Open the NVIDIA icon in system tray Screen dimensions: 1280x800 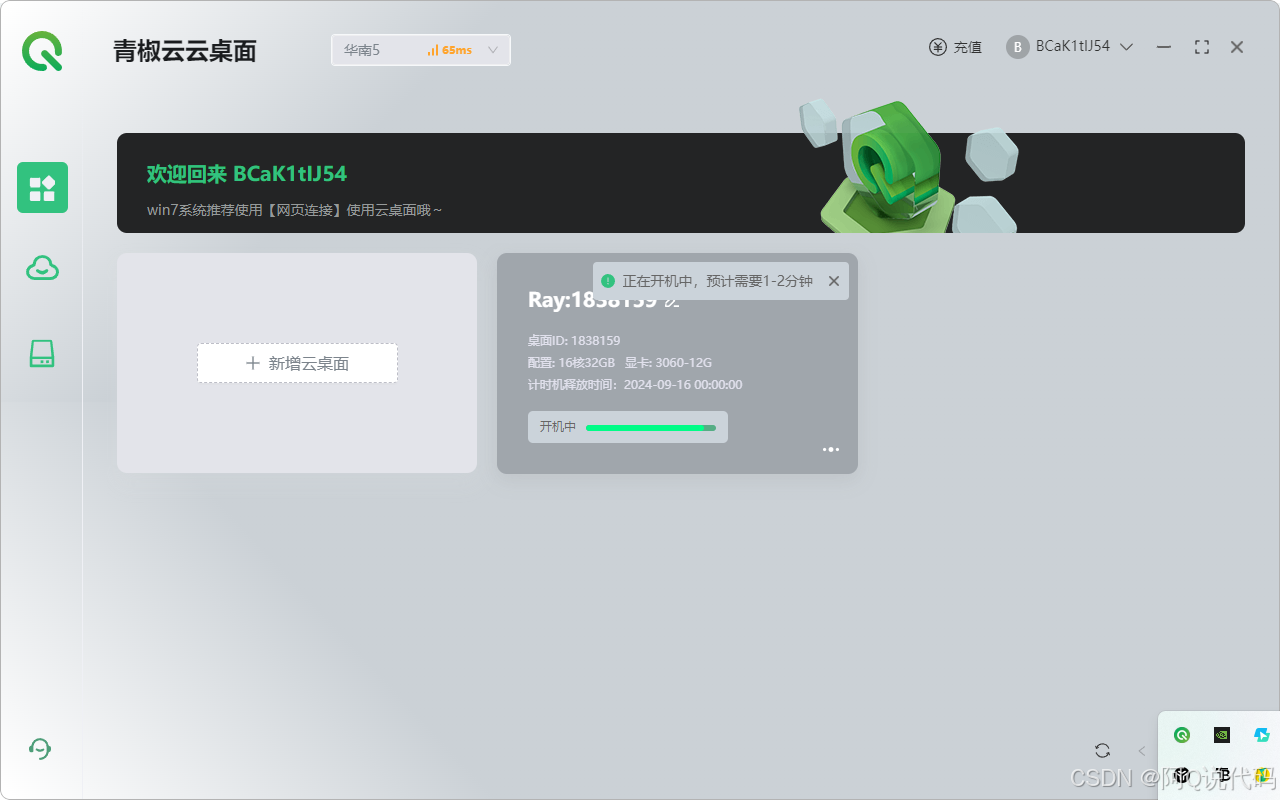1222,735
